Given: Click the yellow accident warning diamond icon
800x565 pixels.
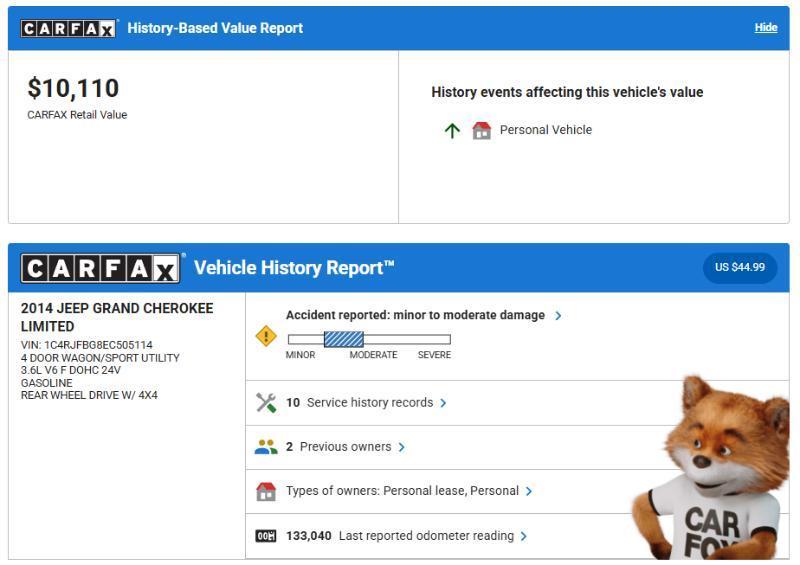Looking at the screenshot, I should 266,337.
